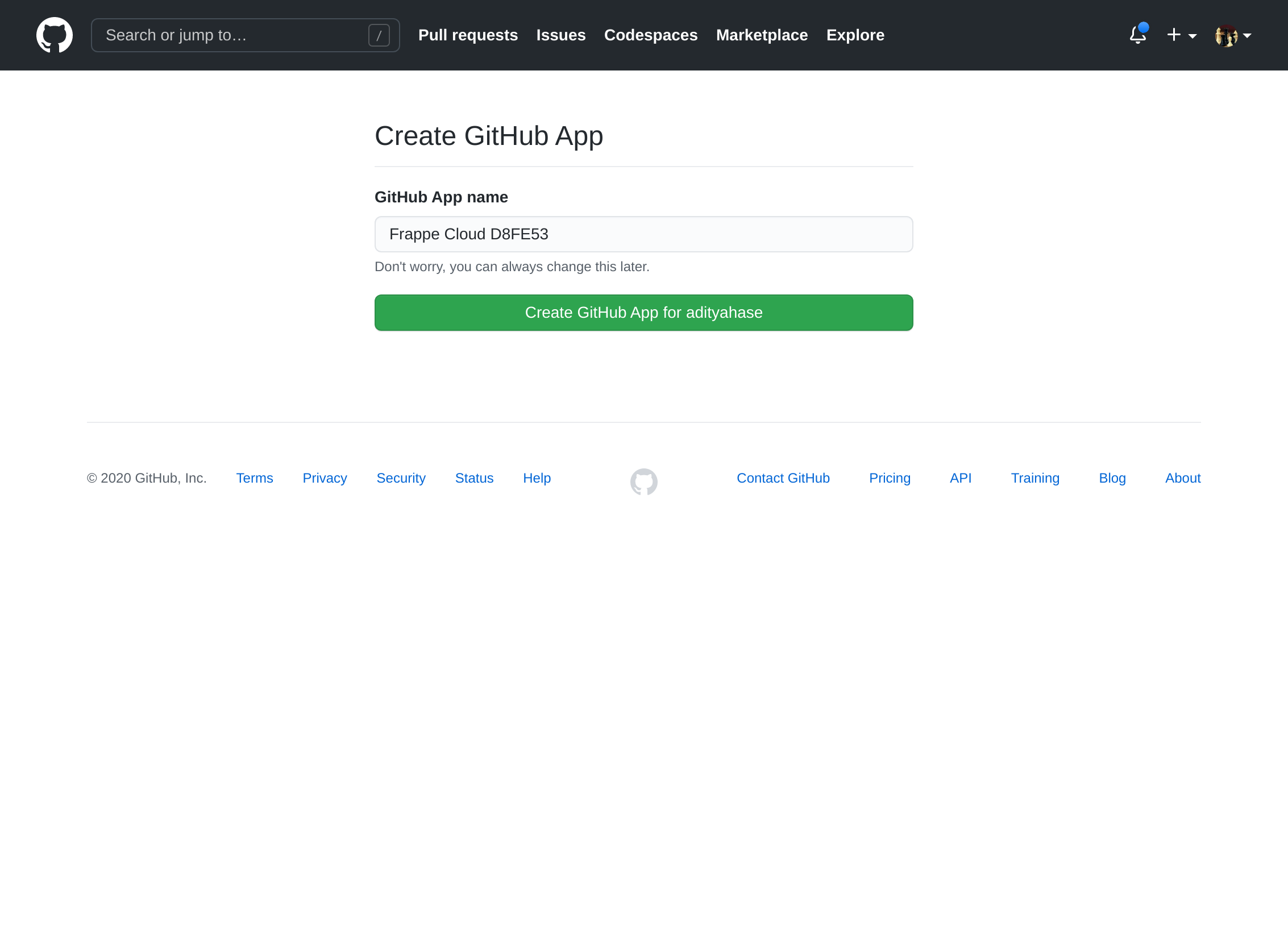Click the slash shortcut key icon in search
This screenshot has width=1288, height=930.
(x=379, y=35)
